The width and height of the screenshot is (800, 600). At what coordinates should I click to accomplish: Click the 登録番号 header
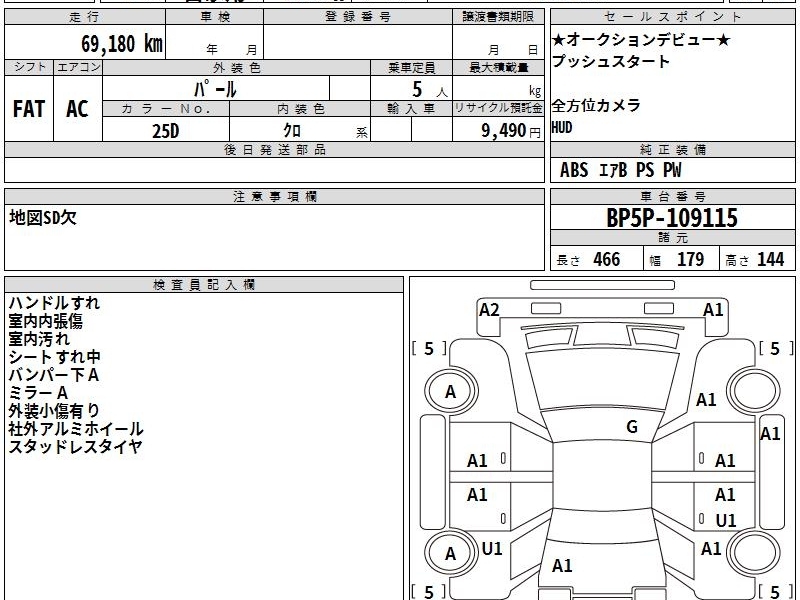point(358,16)
